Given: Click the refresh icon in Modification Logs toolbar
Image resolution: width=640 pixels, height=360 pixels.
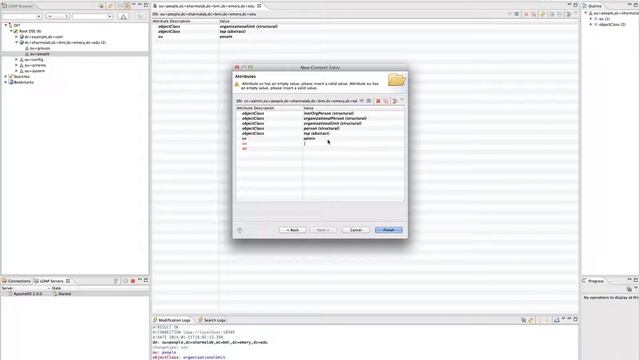Looking at the screenshot, I should pyautogui.click(x=531, y=320).
